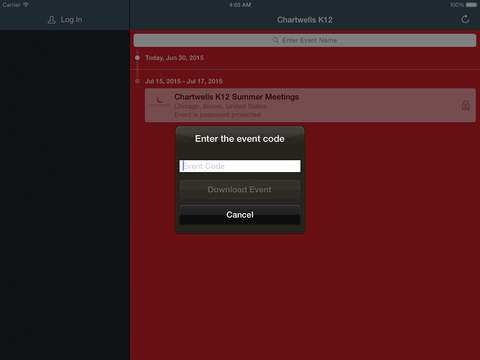Click the 'Event is password protected' note
This screenshot has height=360, width=480.
(x=218, y=115)
